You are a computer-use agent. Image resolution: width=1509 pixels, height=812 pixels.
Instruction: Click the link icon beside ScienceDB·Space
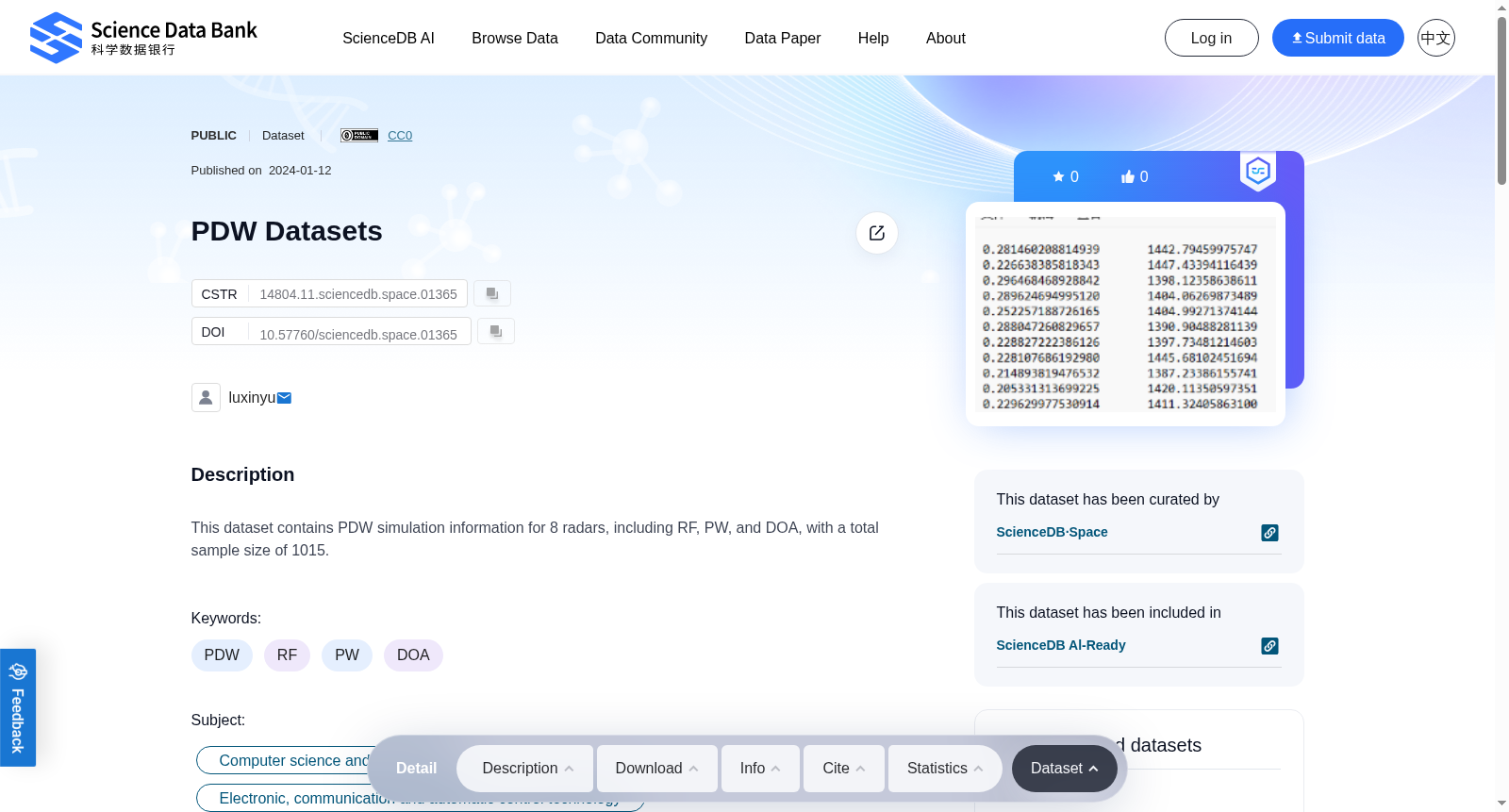pos(1270,533)
